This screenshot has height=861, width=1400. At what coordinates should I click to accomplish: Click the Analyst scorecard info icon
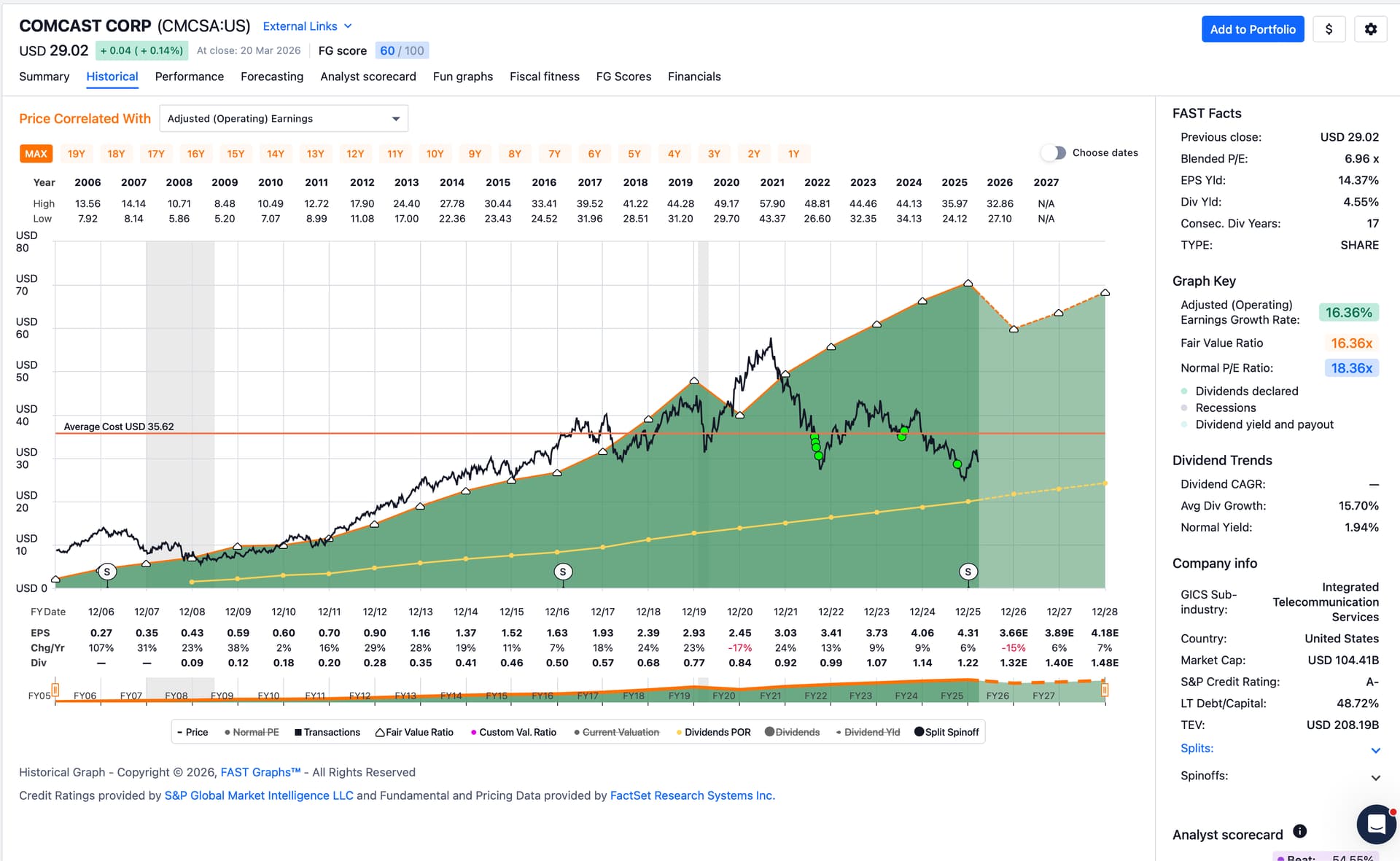[1299, 831]
